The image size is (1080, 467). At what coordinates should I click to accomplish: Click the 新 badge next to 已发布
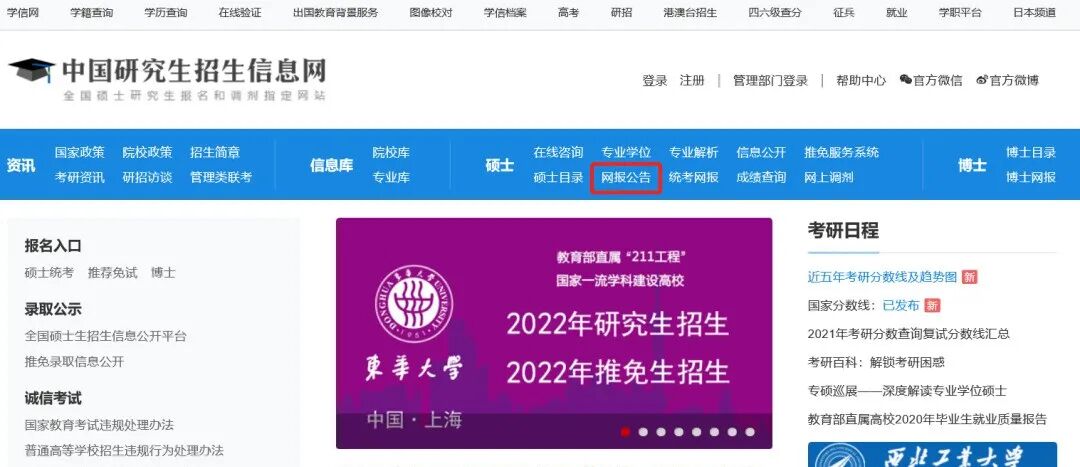click(x=932, y=305)
